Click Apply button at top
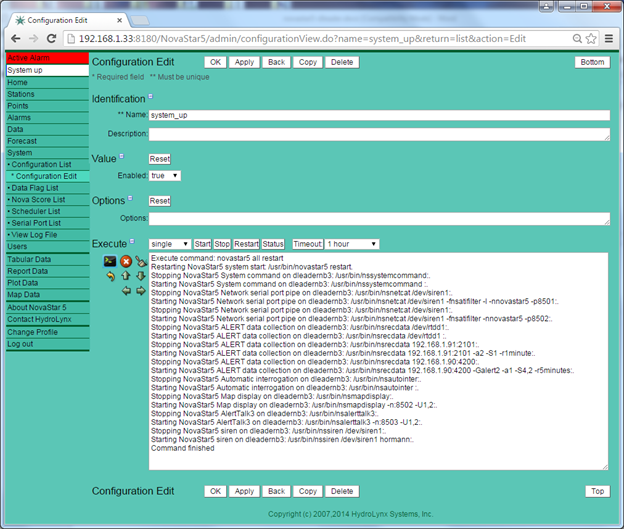Image resolution: width=624 pixels, height=529 pixels. pyautogui.click(x=244, y=62)
